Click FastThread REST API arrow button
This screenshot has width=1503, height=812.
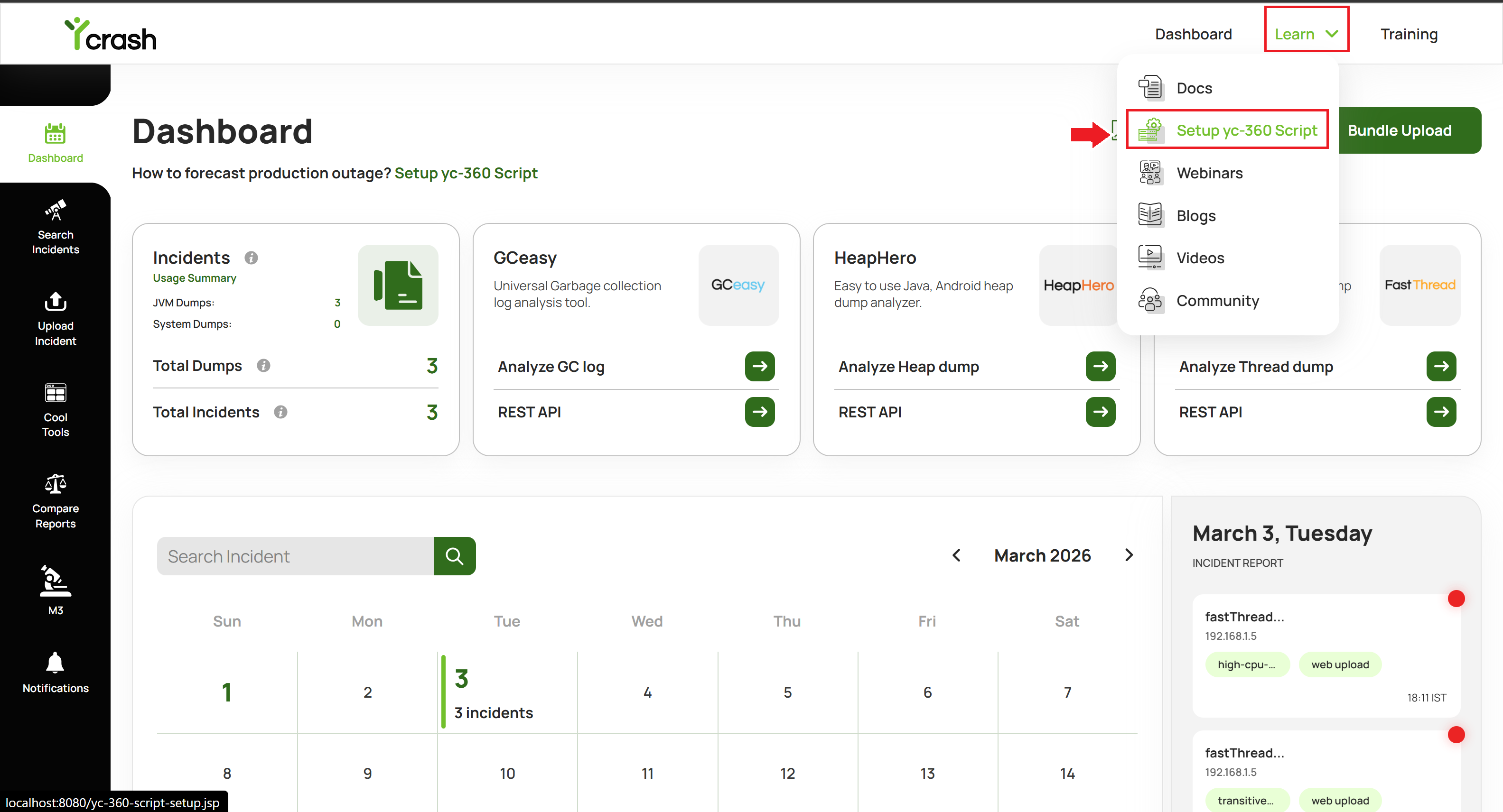(x=1441, y=412)
